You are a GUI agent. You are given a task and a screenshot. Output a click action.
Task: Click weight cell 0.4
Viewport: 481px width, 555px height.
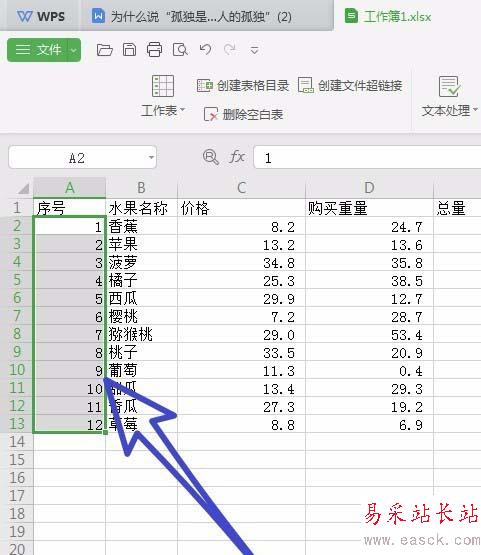pos(369,371)
